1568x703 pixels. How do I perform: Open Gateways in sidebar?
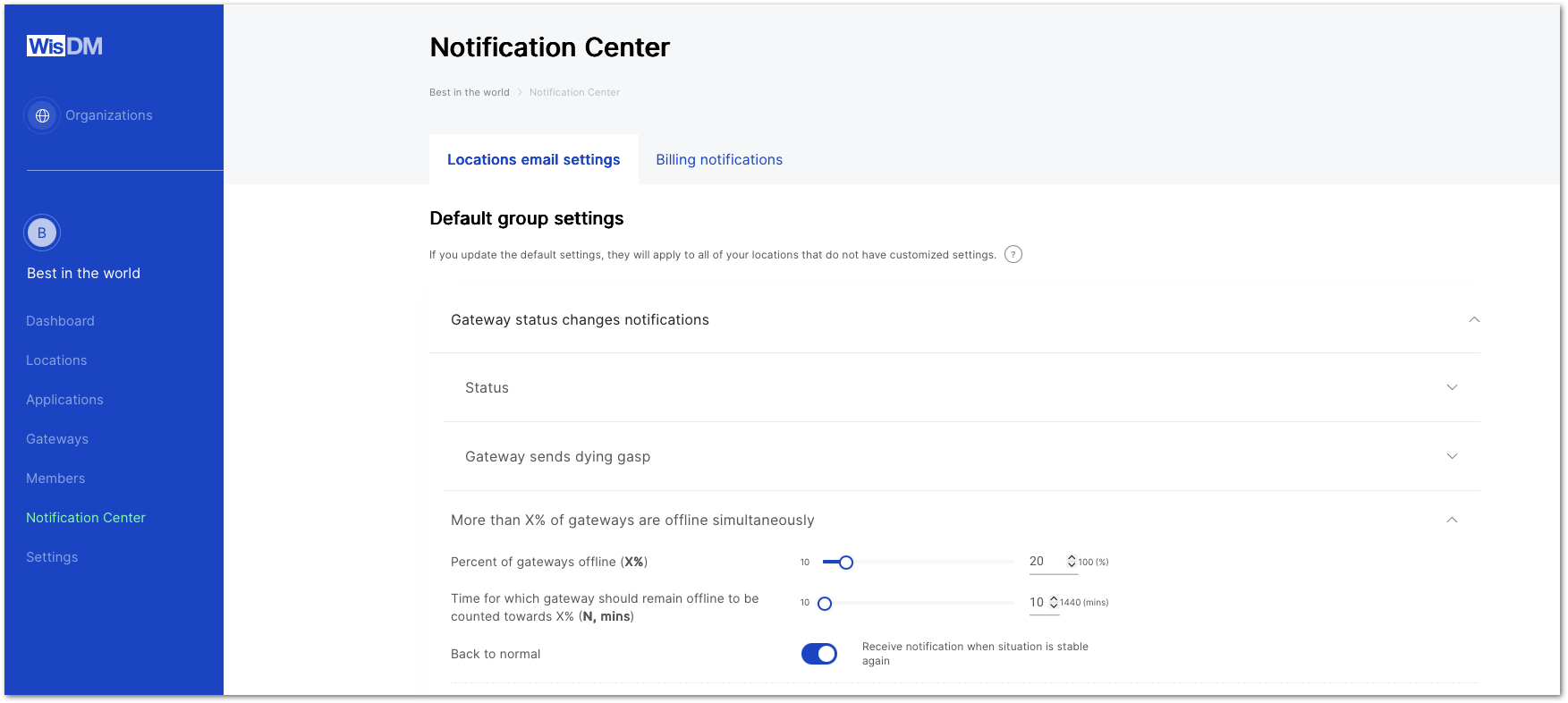coord(57,439)
